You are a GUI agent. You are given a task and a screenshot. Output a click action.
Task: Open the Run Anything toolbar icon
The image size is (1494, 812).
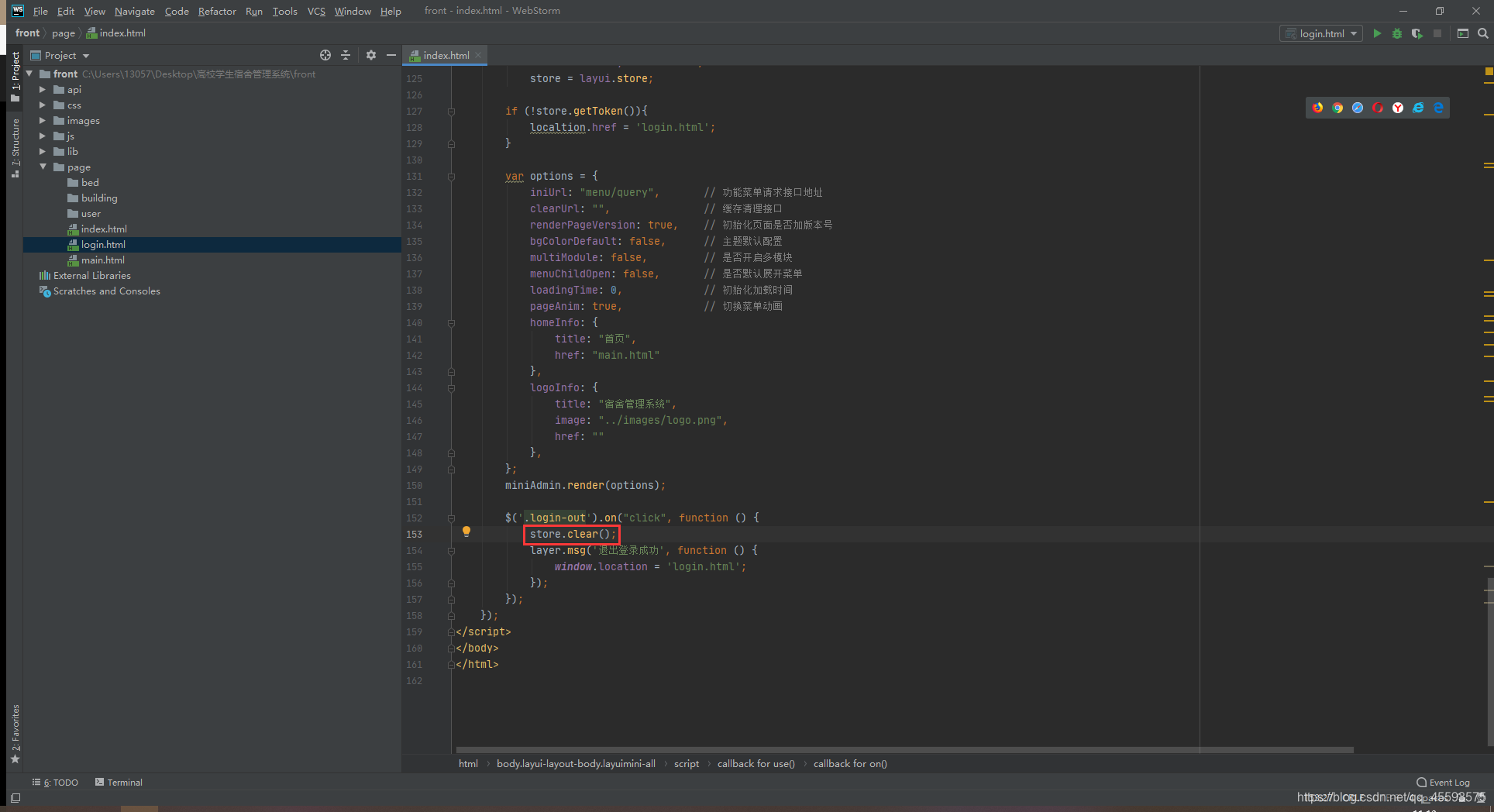[1463, 33]
